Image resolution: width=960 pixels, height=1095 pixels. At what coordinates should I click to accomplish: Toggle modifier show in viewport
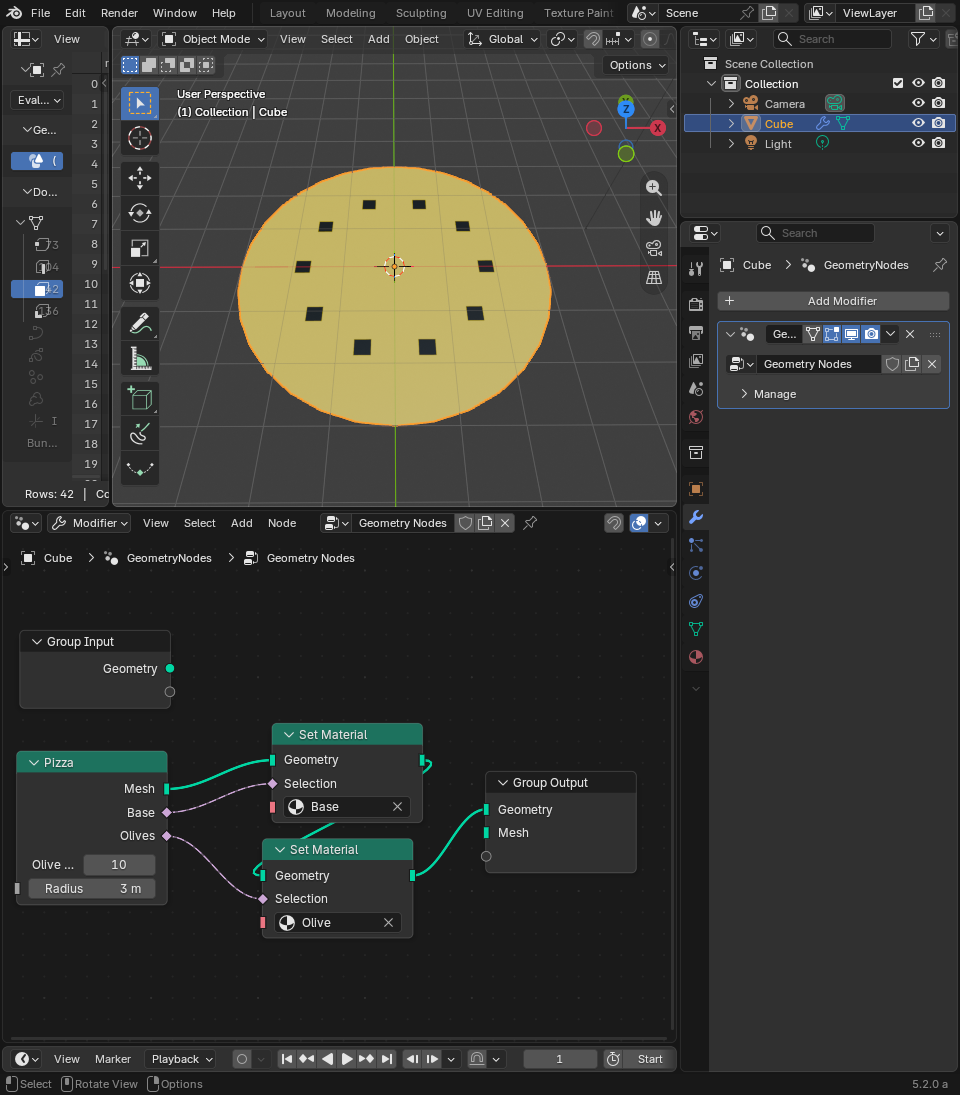(x=851, y=334)
